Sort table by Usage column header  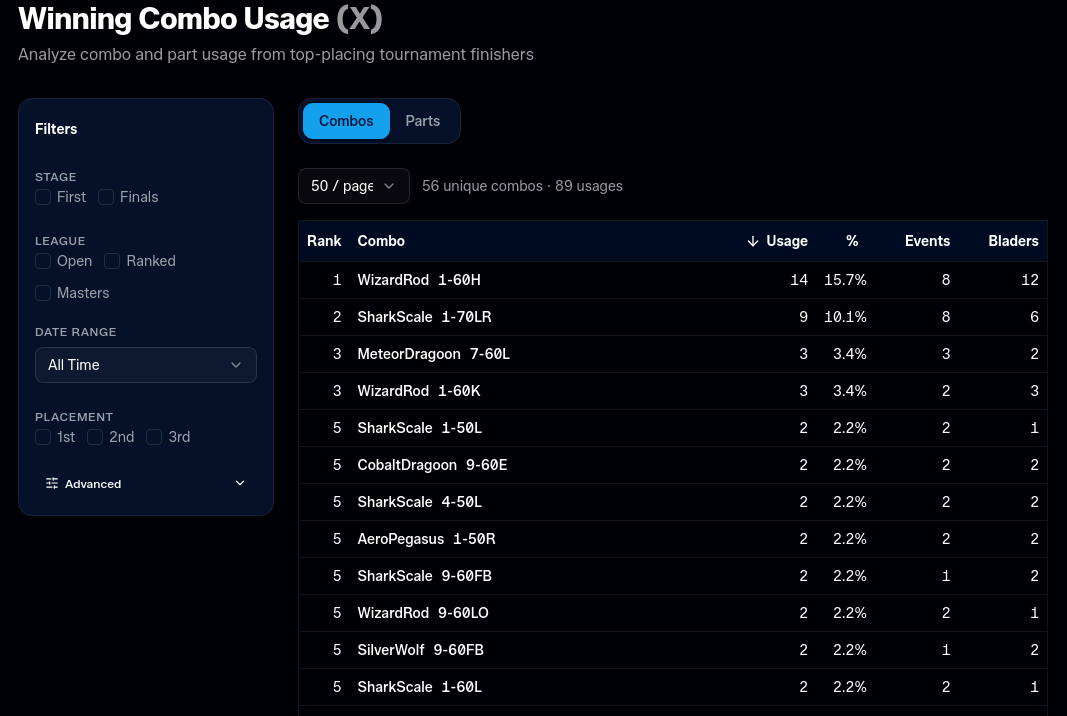787,241
